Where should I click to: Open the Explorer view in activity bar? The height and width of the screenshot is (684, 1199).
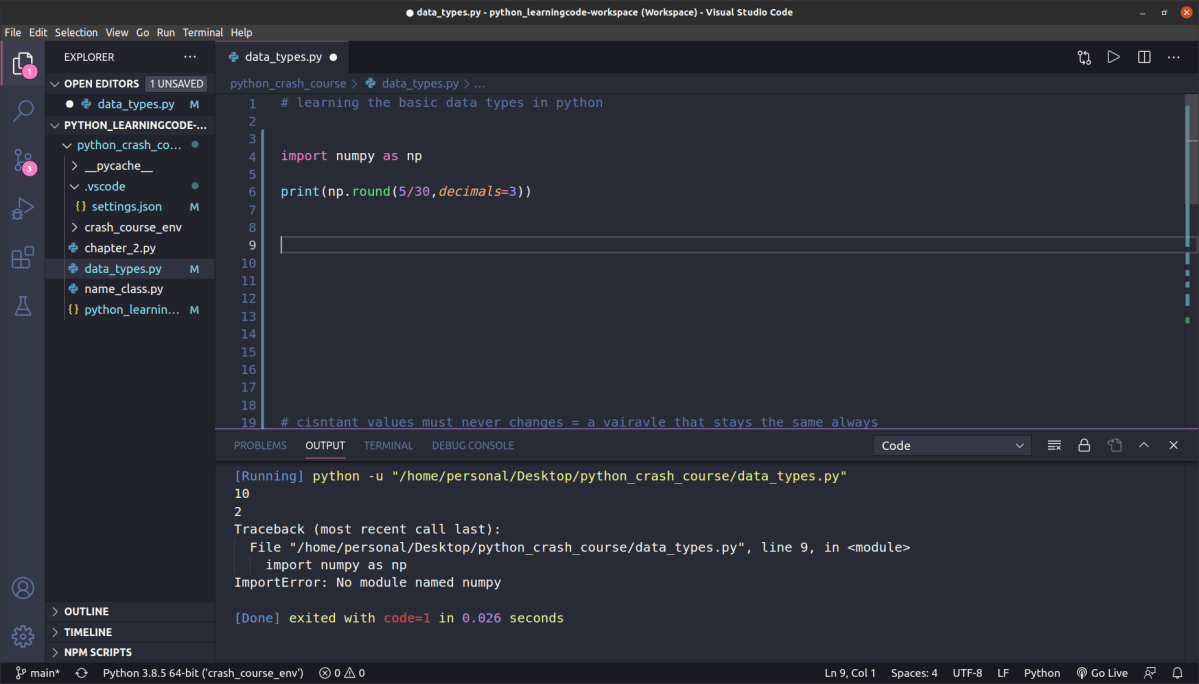[x=23, y=63]
